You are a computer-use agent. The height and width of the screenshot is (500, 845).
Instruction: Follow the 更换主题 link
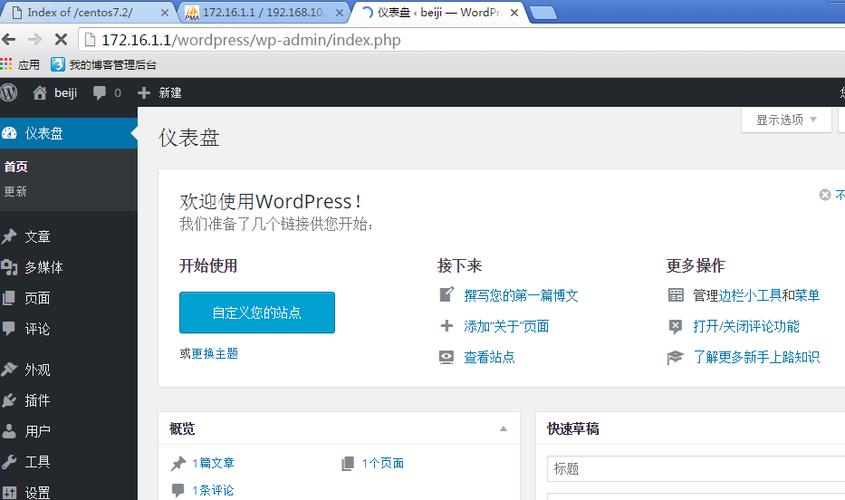214,353
